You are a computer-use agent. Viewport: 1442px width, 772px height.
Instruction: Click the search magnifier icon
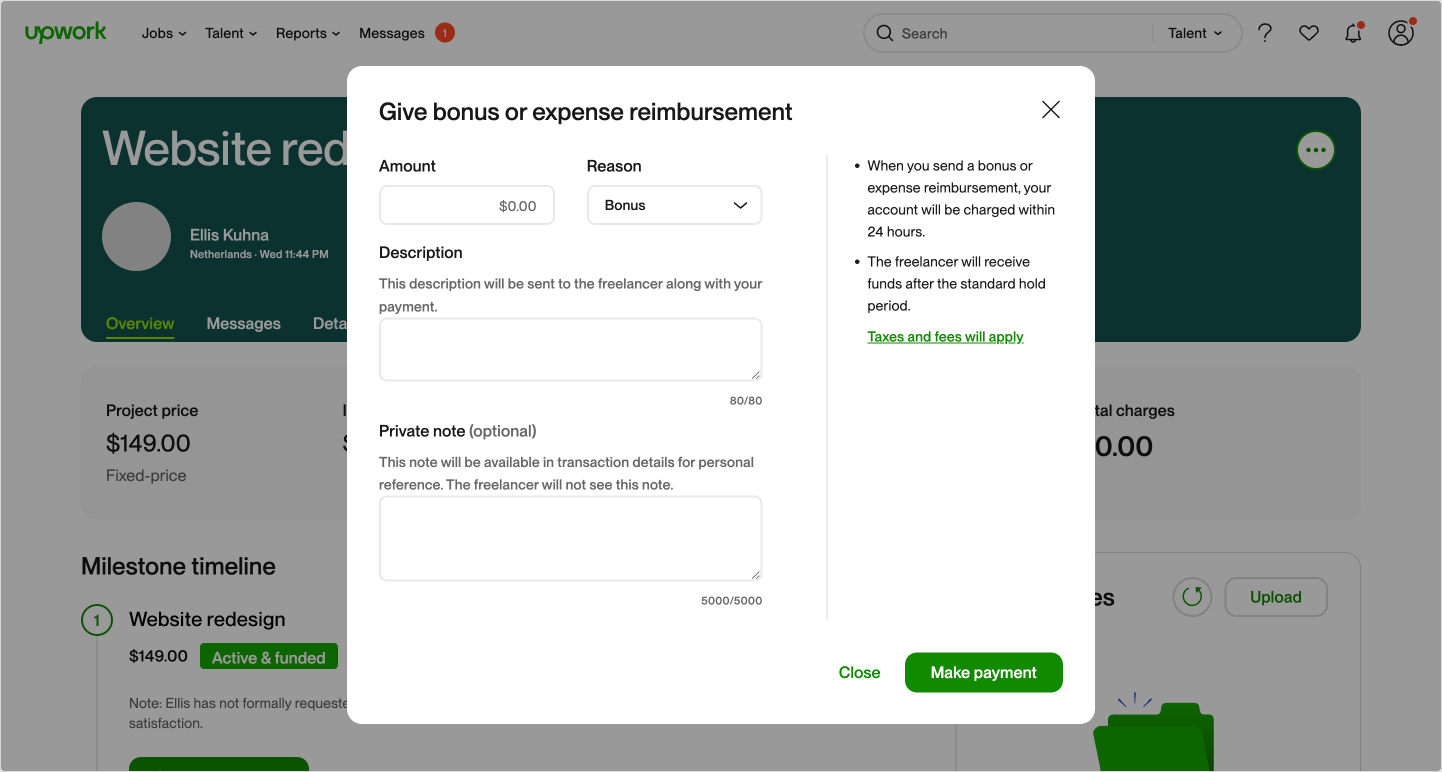pyautogui.click(x=884, y=33)
